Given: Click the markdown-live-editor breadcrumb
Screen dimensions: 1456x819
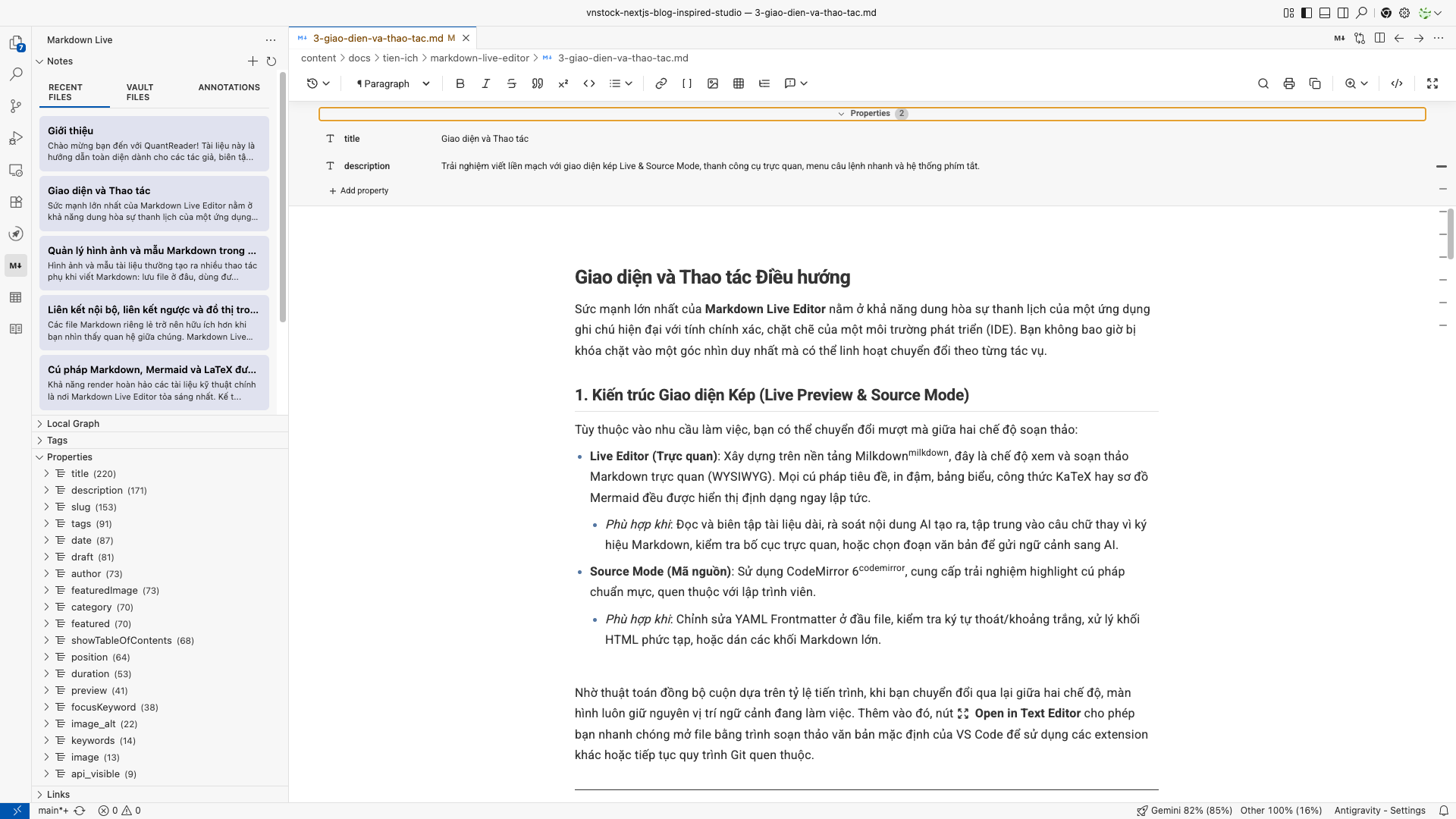Looking at the screenshot, I should pos(480,58).
